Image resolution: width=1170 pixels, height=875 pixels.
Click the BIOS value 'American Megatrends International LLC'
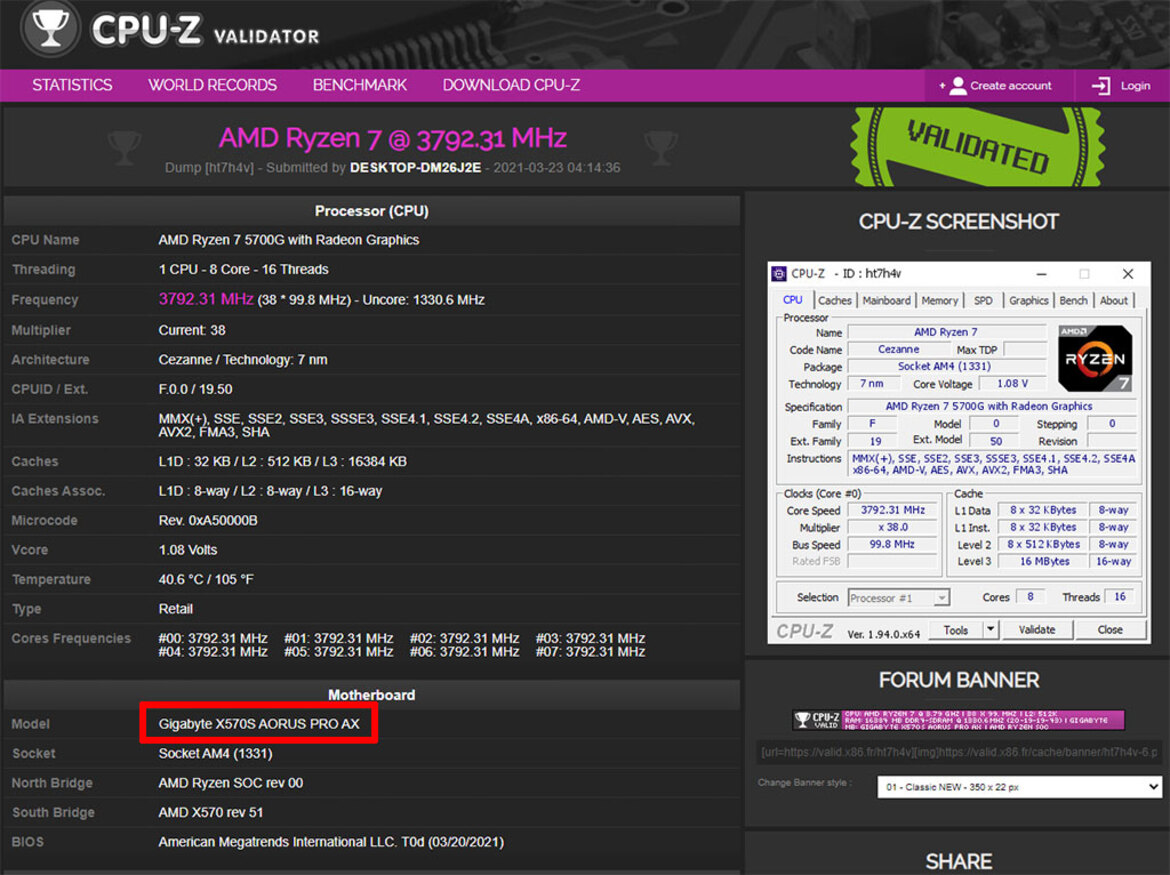tap(278, 842)
